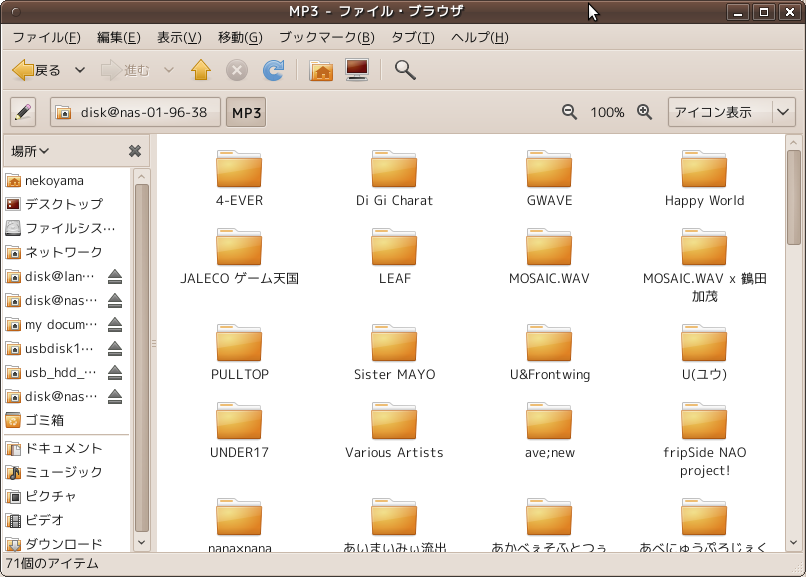Click the Up directory arrow icon
This screenshot has width=806, height=577.
[x=201, y=70]
